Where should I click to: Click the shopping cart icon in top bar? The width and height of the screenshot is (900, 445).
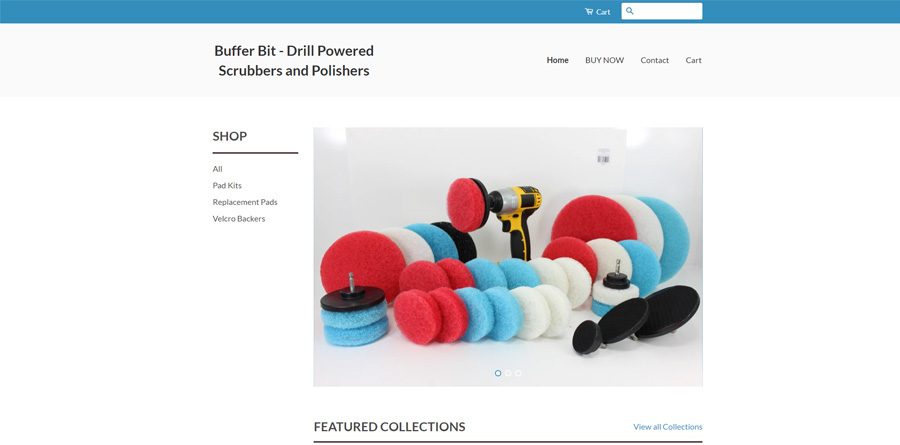[x=589, y=11]
